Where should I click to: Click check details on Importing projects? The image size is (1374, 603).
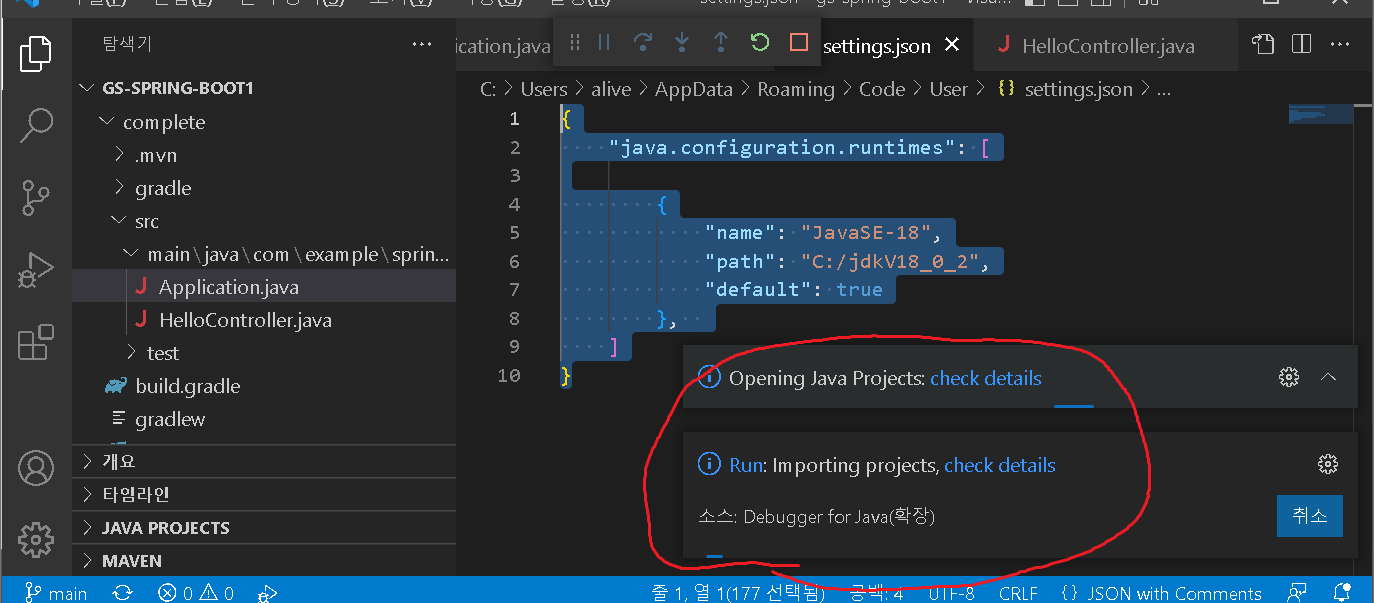click(1000, 465)
